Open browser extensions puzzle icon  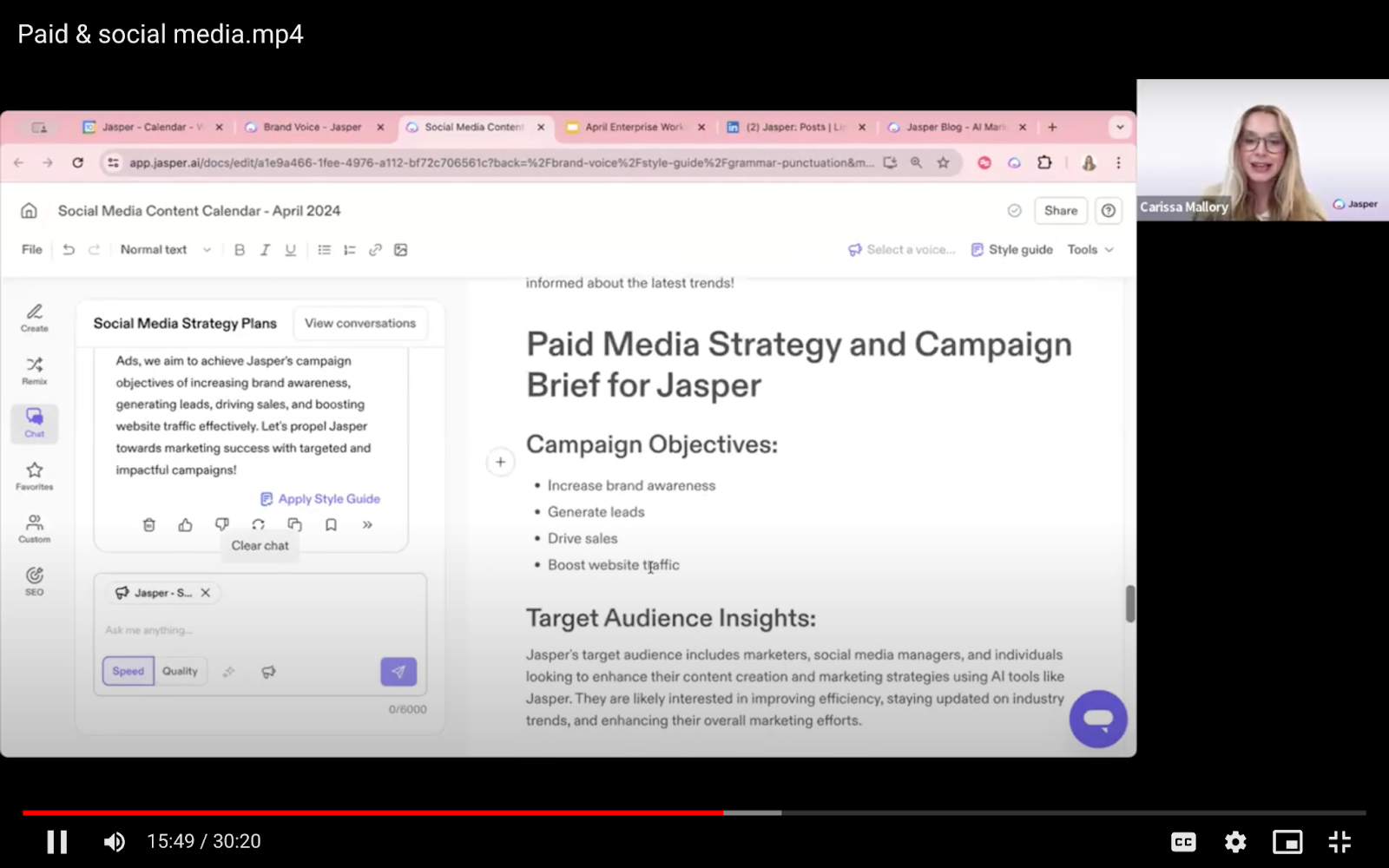click(1044, 162)
